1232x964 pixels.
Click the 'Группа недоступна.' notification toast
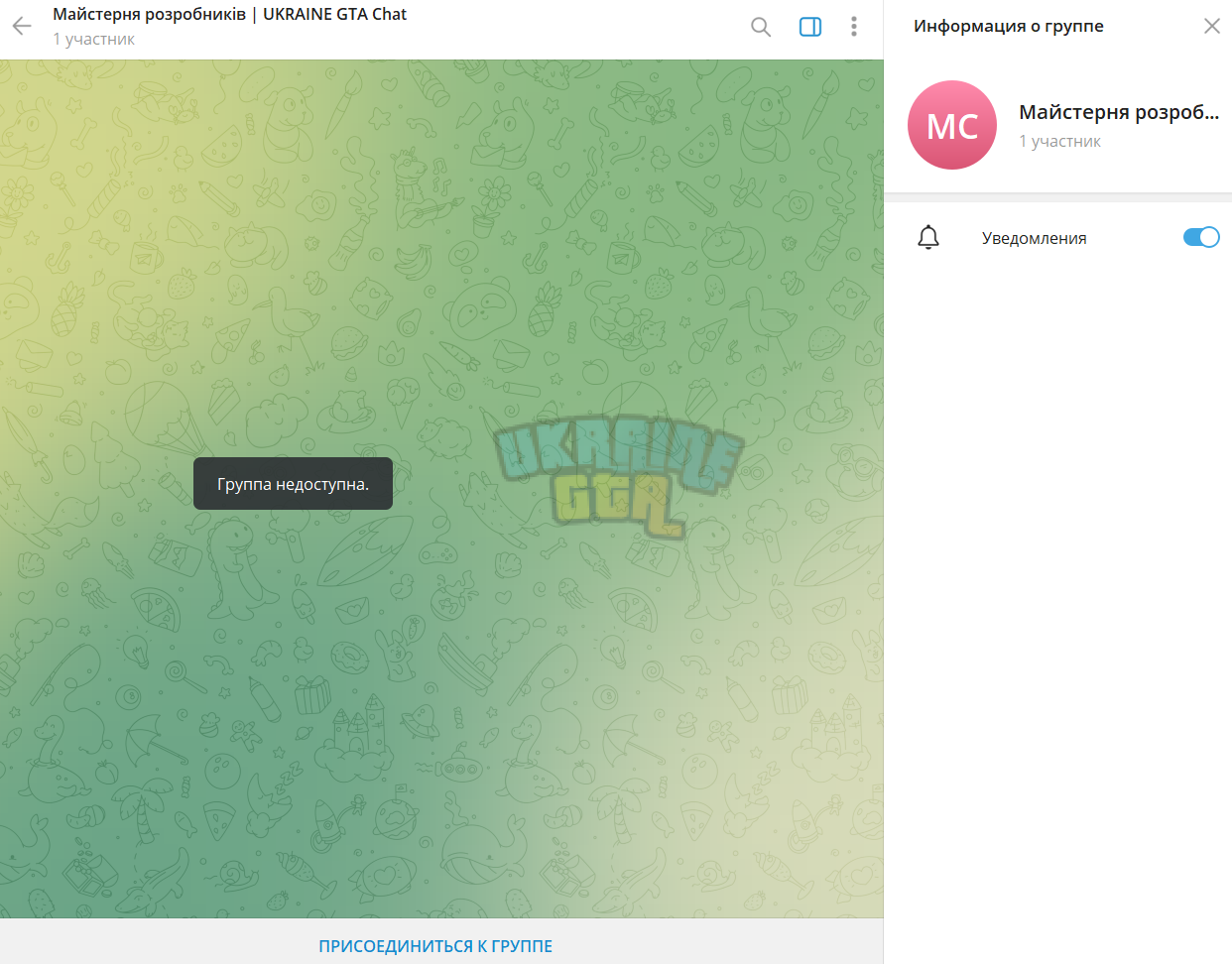[x=293, y=484]
